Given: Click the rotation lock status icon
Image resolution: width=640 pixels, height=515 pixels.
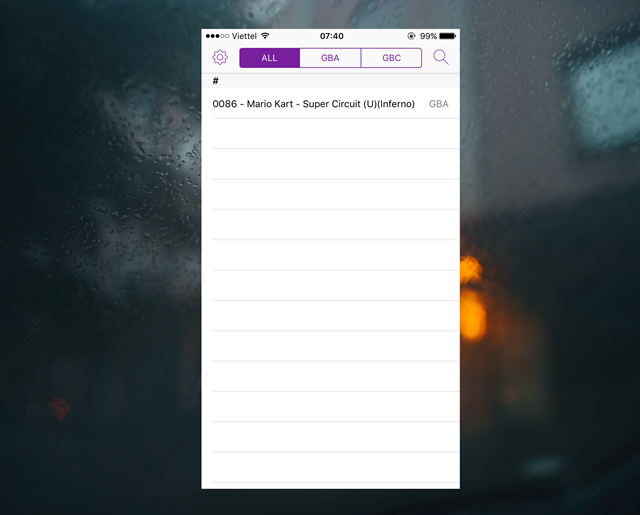Looking at the screenshot, I should (x=410, y=36).
